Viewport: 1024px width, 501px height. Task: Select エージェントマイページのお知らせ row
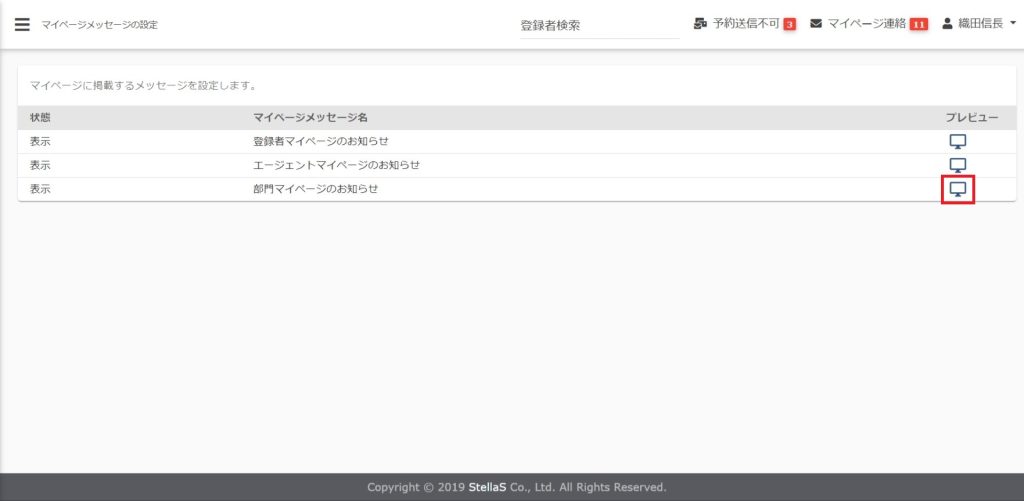point(336,165)
